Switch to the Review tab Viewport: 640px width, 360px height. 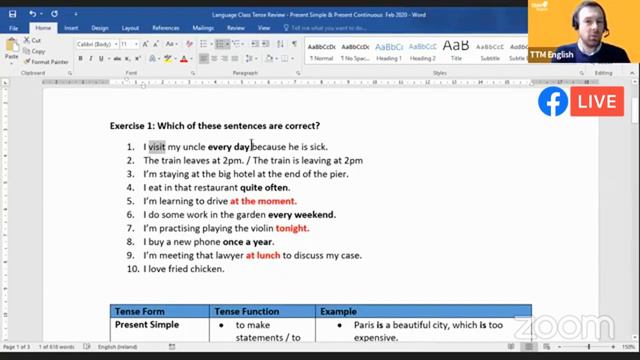(x=236, y=28)
